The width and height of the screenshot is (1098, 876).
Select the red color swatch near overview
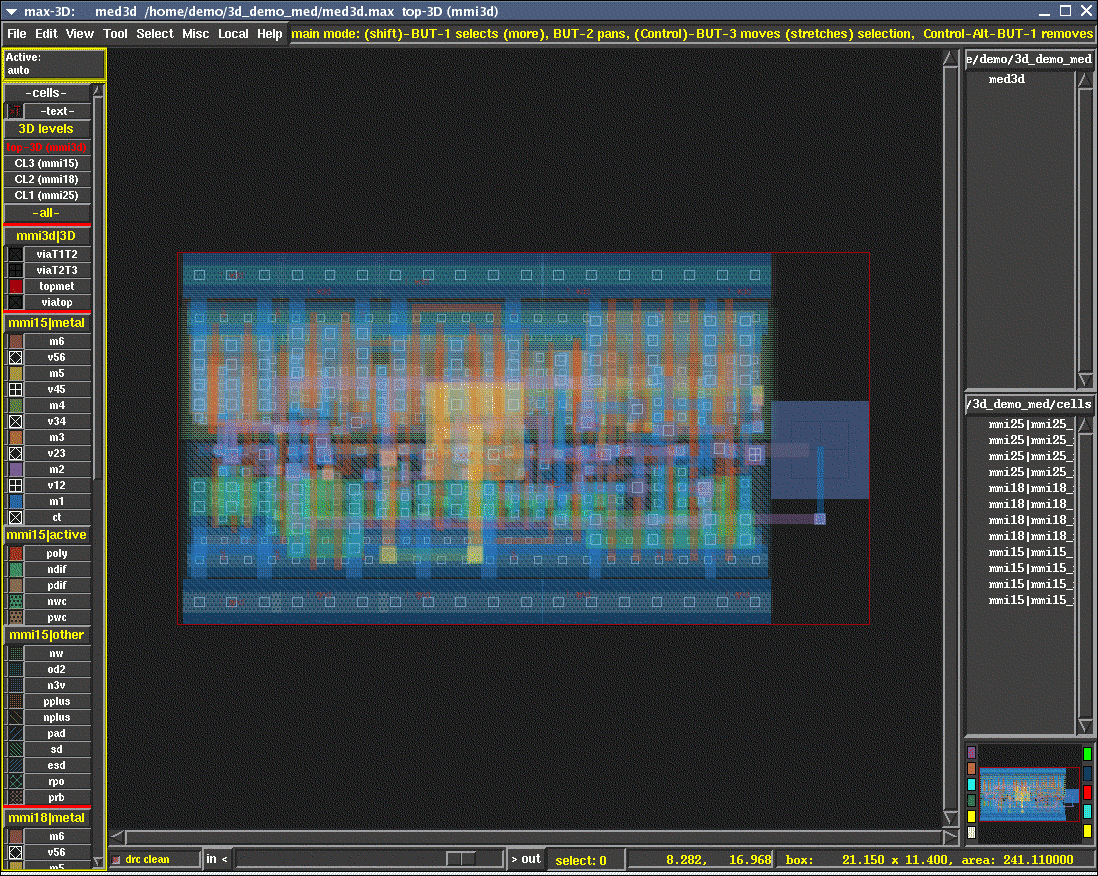pos(1087,794)
